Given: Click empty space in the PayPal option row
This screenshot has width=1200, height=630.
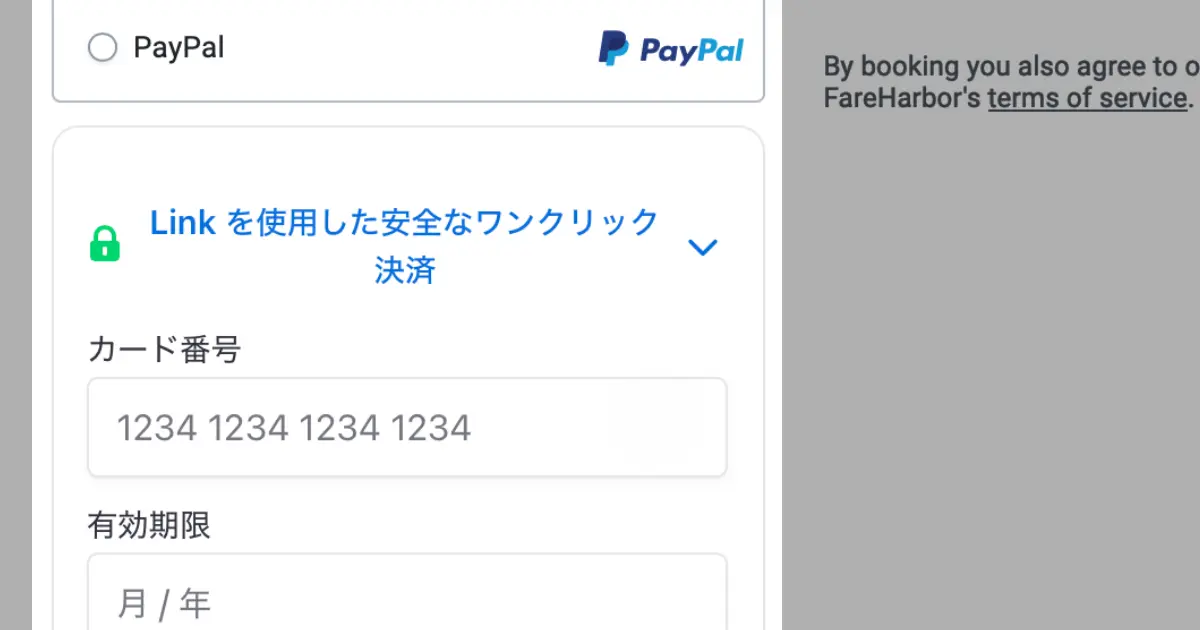Looking at the screenshot, I should [x=410, y=48].
